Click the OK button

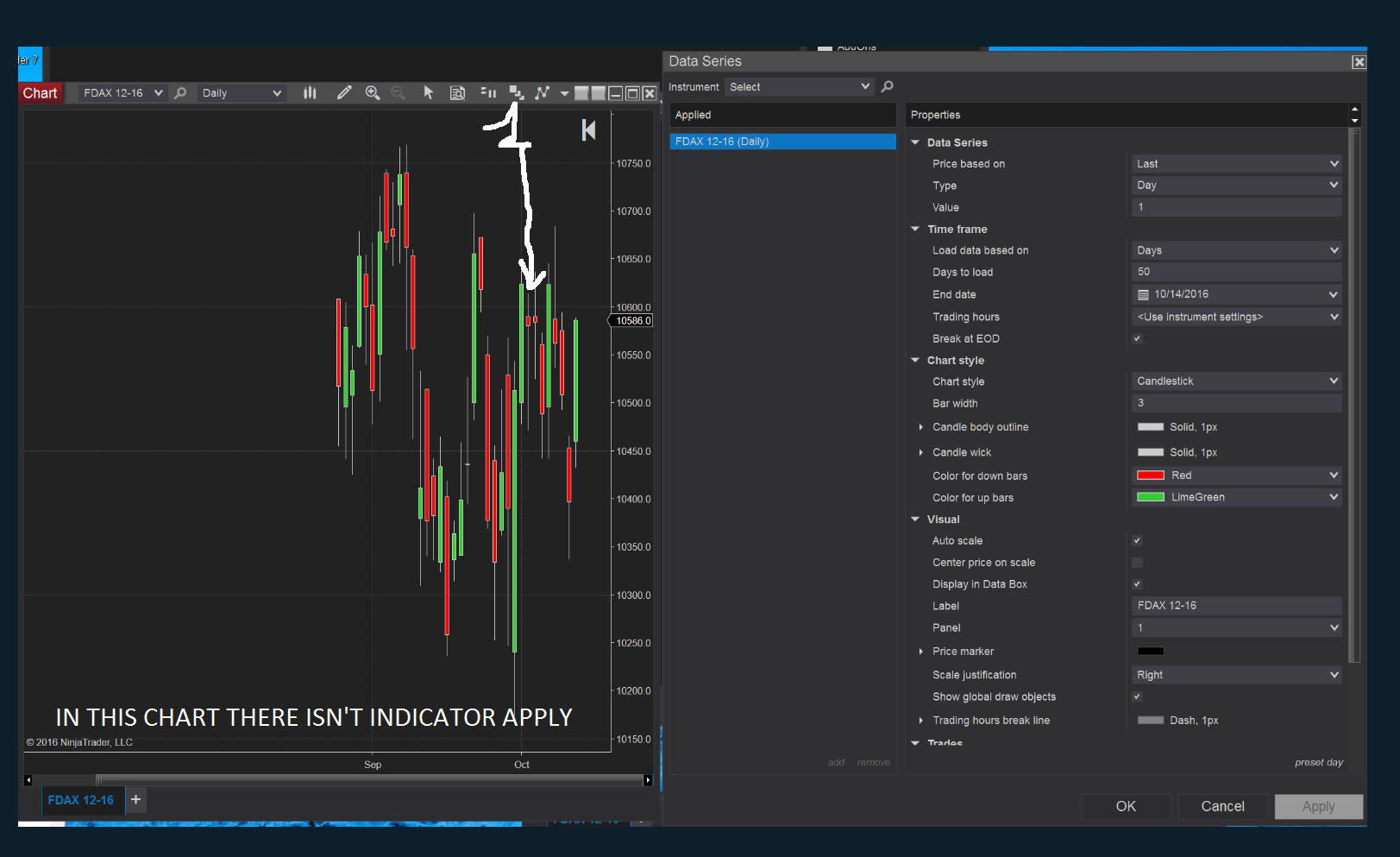click(1126, 806)
